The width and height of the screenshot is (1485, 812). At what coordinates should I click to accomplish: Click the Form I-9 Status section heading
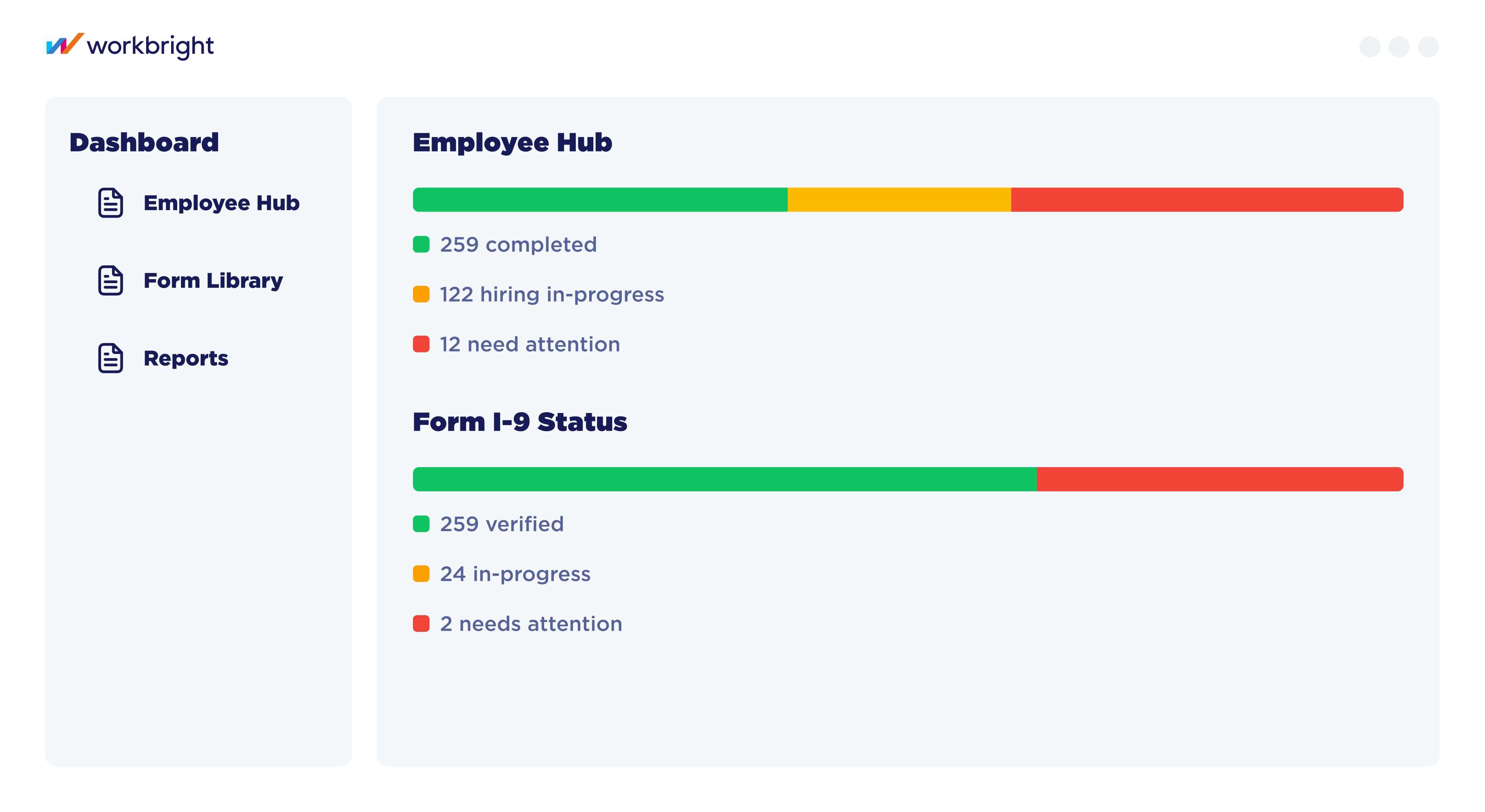tap(520, 422)
